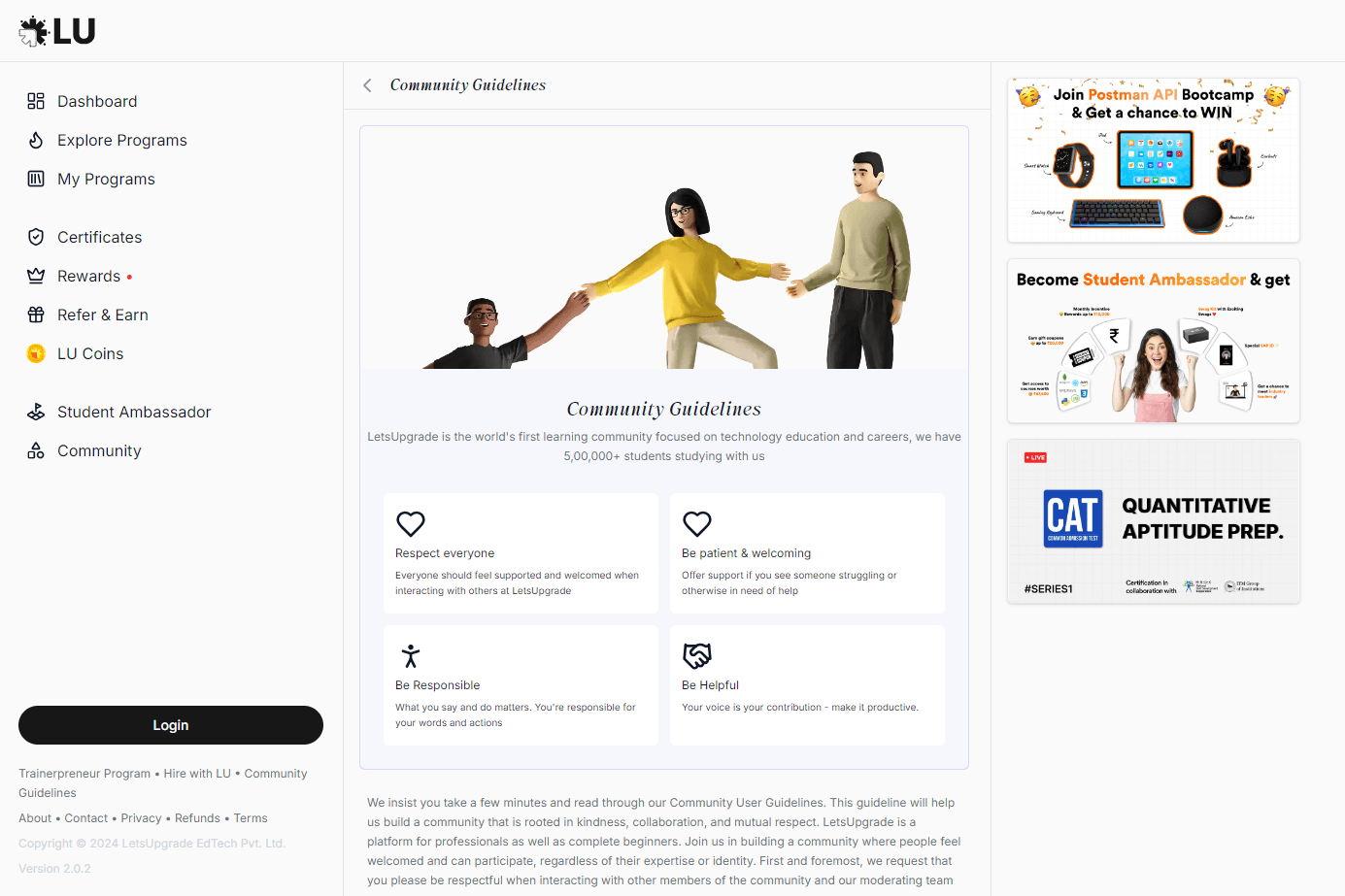Select the Rewards crown icon

tap(36, 276)
